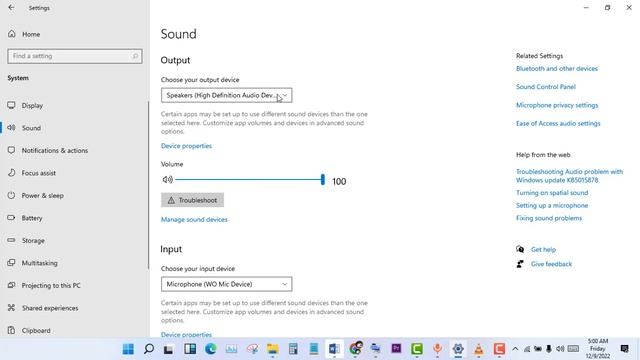This screenshot has width=640, height=360.
Task: Click the Projecting to this PC icon
Action: 11,285
